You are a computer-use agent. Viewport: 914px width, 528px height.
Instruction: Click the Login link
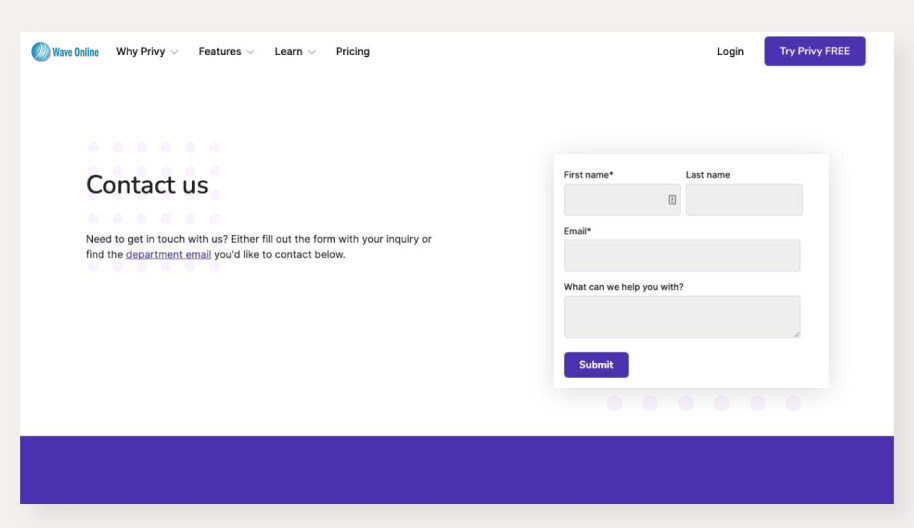click(x=730, y=52)
